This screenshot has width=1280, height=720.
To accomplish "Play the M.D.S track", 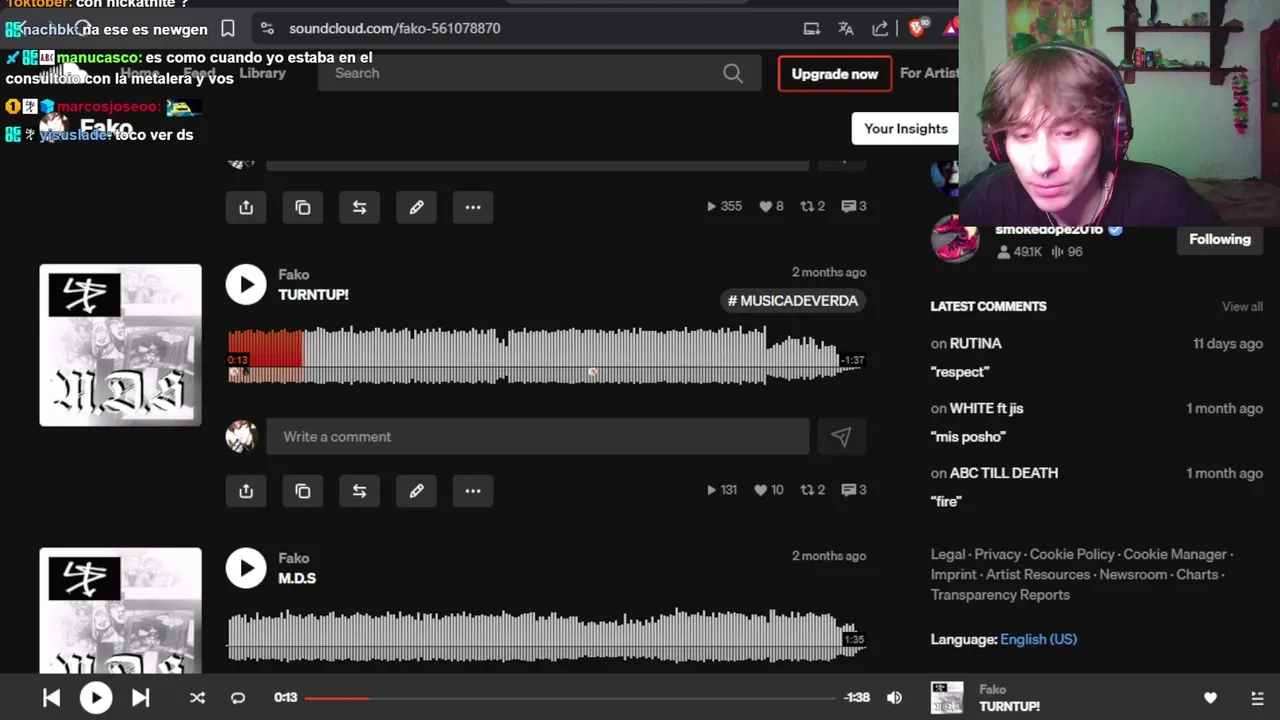I will pyautogui.click(x=246, y=568).
